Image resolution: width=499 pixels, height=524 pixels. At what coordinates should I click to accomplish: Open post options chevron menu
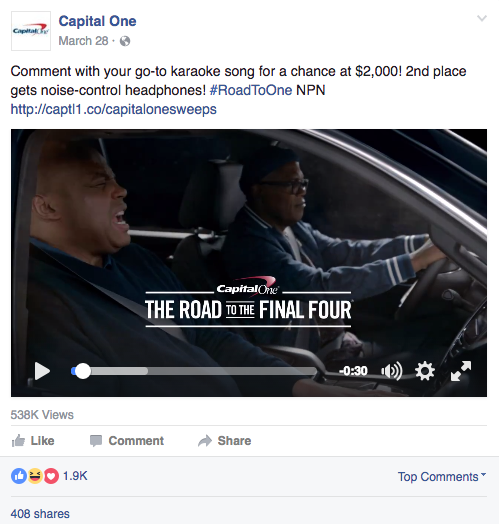point(482,18)
